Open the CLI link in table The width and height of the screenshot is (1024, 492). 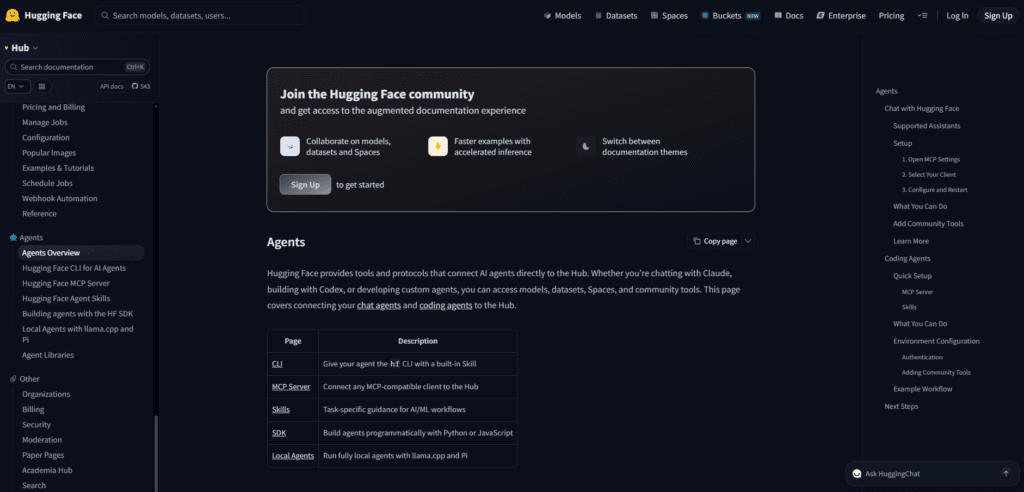[x=278, y=364]
